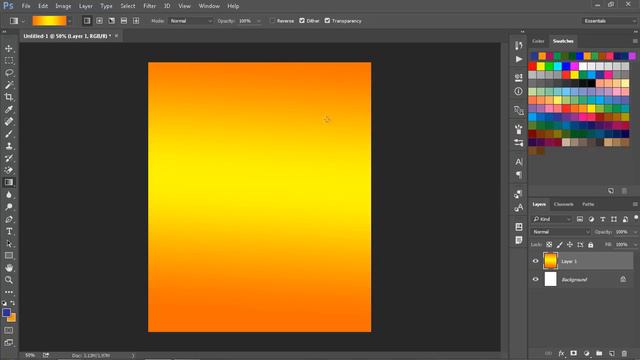Switch to the Paths tab
This screenshot has width=640, height=360.
(x=588, y=204)
